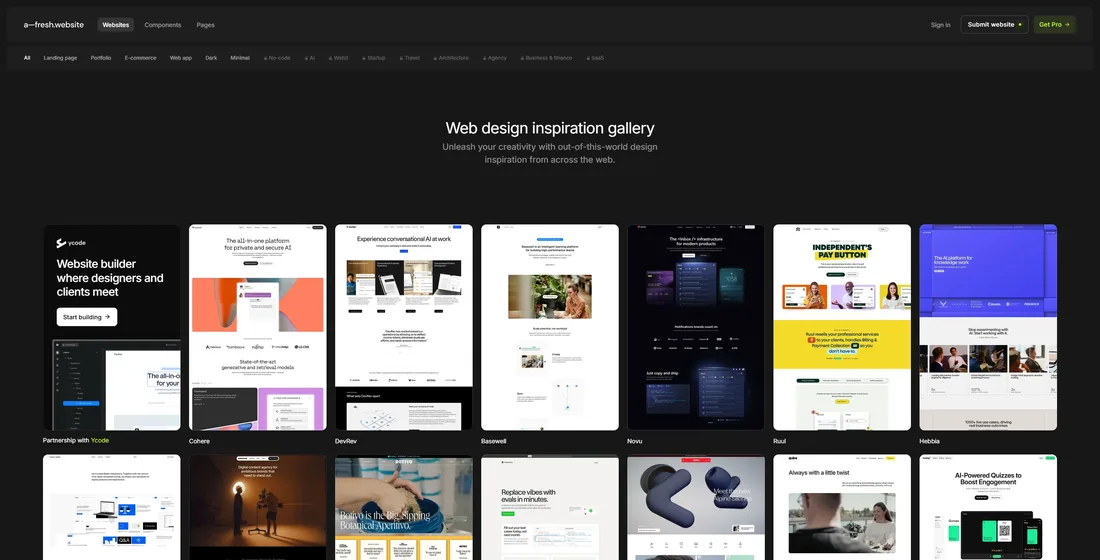Open the Cohere website thumbnail

pyautogui.click(x=257, y=327)
